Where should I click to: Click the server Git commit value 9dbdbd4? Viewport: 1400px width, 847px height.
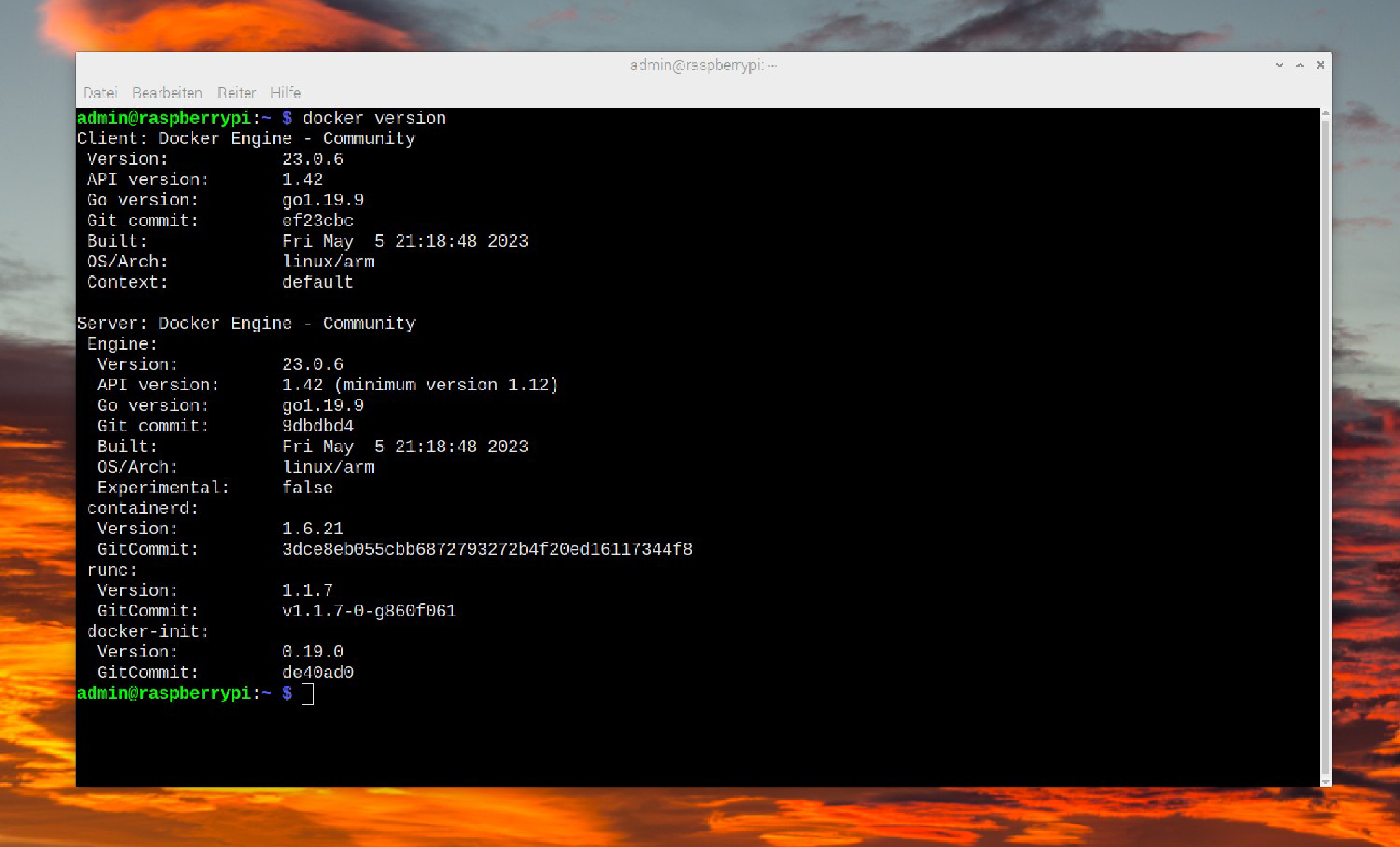tap(318, 426)
